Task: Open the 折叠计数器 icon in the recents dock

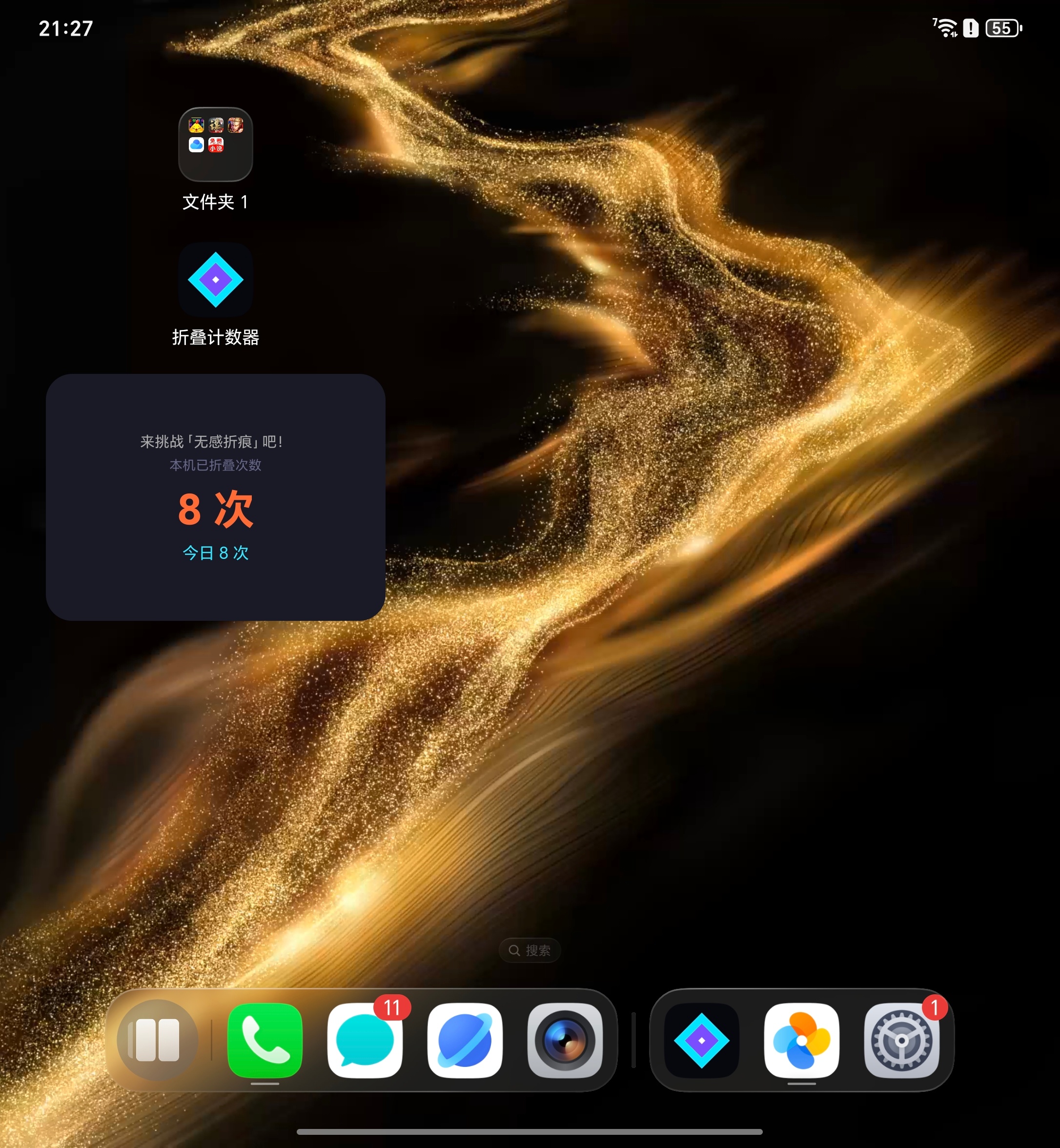Action: 701,1040
